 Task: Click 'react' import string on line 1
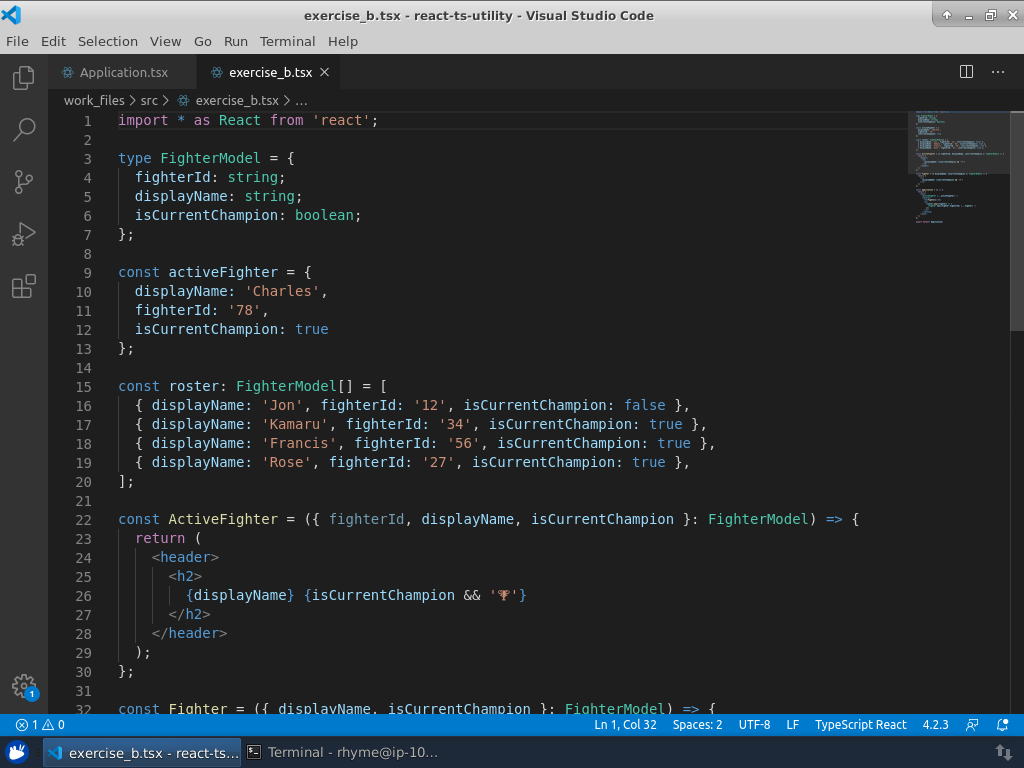(341, 120)
